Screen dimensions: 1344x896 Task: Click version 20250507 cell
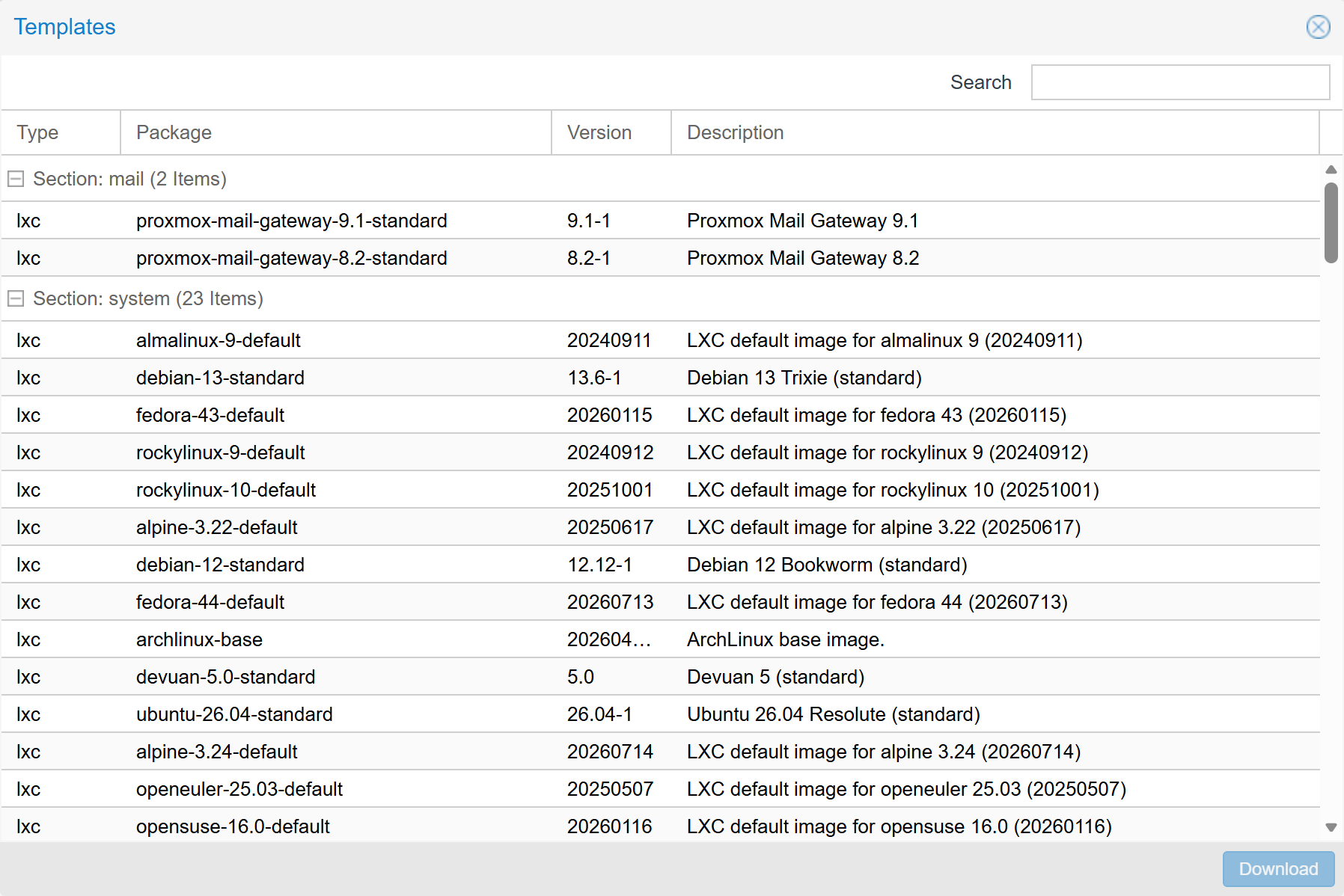tap(610, 789)
